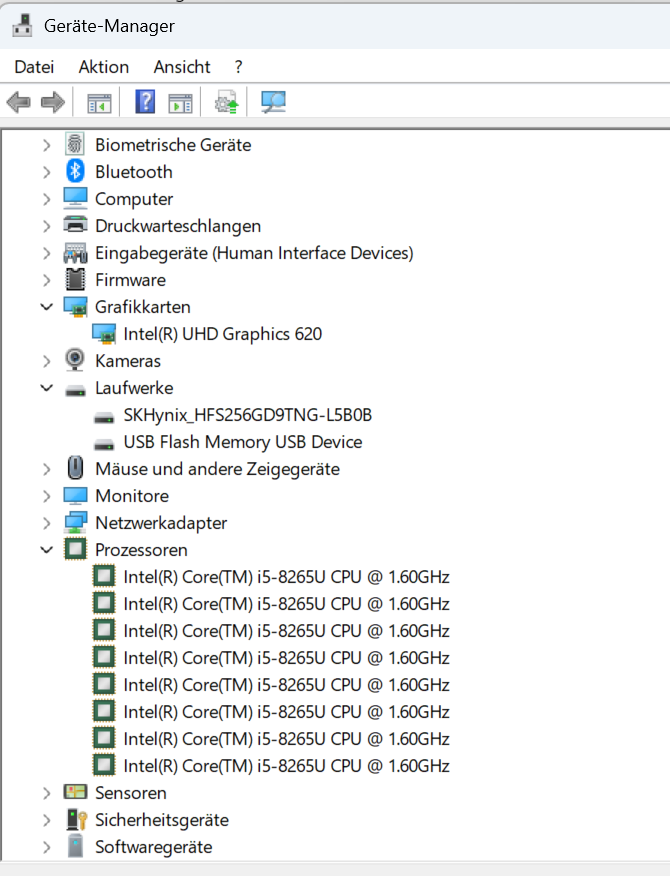Image resolution: width=670 pixels, height=876 pixels.
Task: Click the Netzwerkadapter category icon
Action: (75, 522)
